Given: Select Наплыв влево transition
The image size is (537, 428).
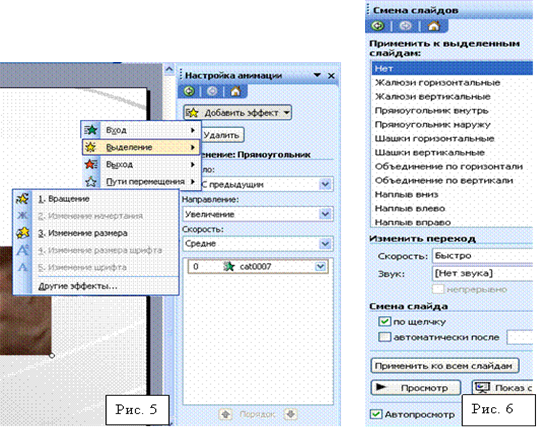Looking at the screenshot, I should [x=452, y=209].
